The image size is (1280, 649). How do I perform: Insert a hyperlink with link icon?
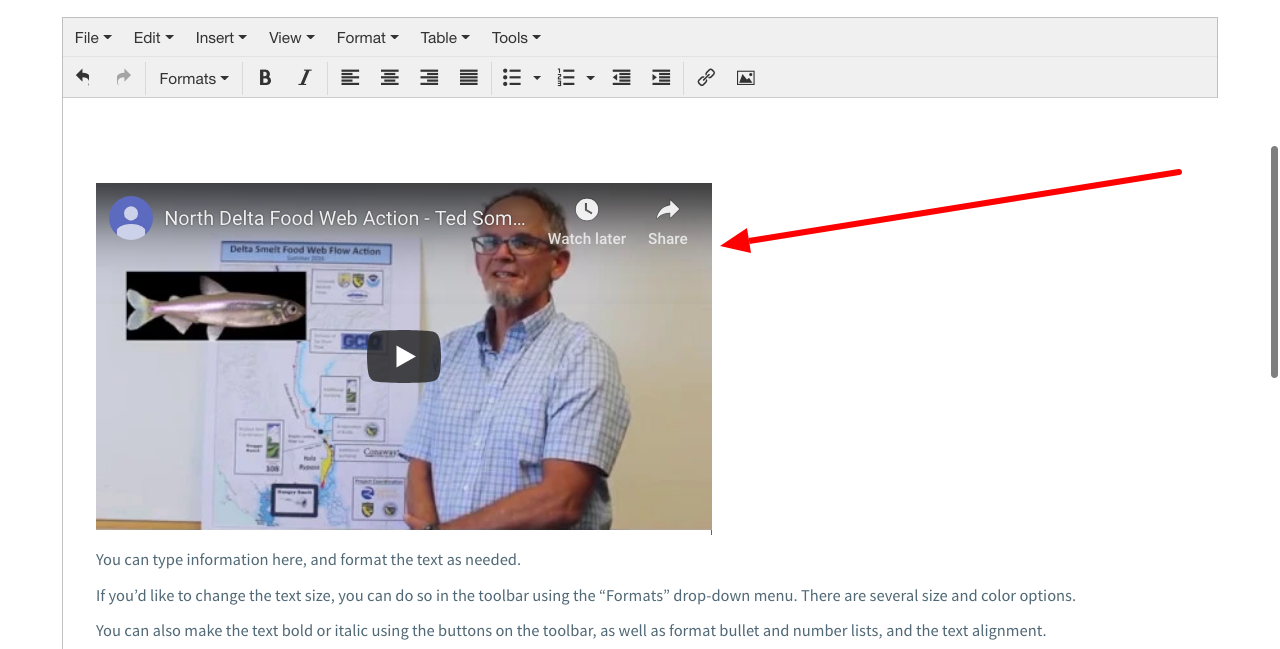[706, 77]
